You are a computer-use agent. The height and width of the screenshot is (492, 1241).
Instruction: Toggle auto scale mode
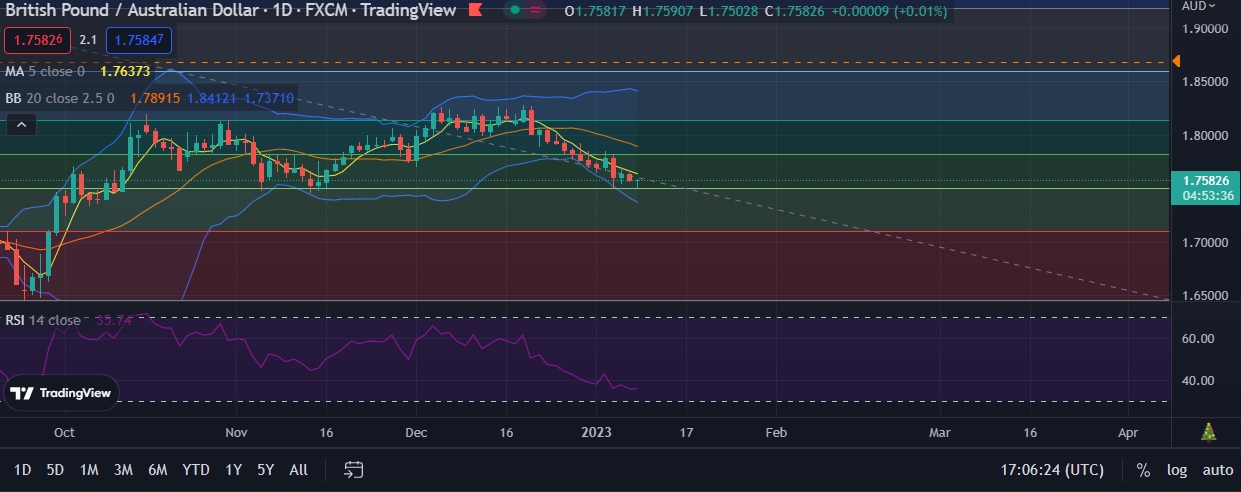[x=1217, y=470]
